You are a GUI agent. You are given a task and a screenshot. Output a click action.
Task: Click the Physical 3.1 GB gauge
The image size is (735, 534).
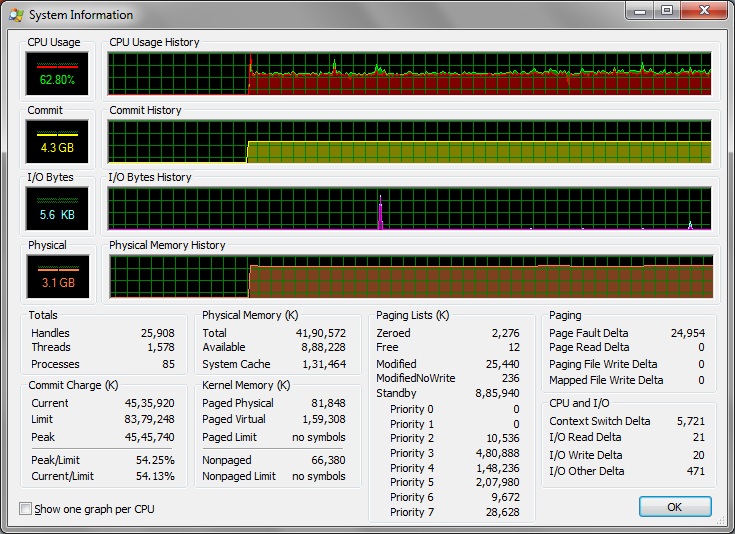[58, 277]
